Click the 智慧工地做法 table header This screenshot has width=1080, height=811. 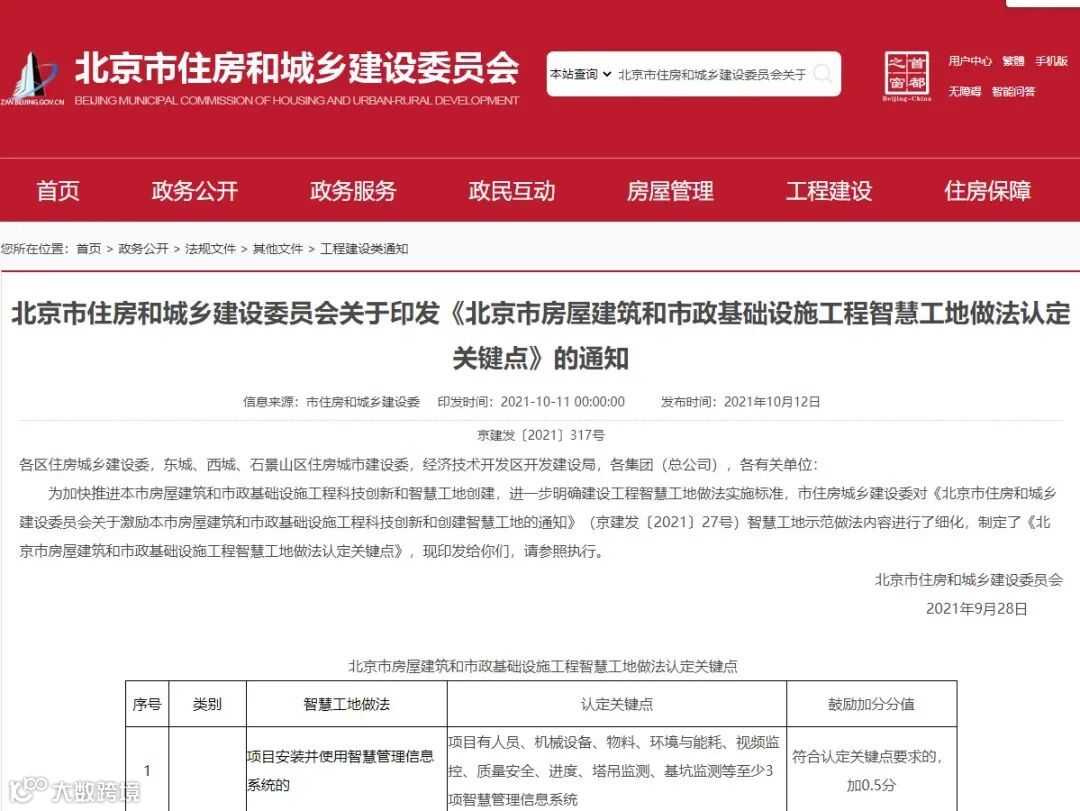346,704
